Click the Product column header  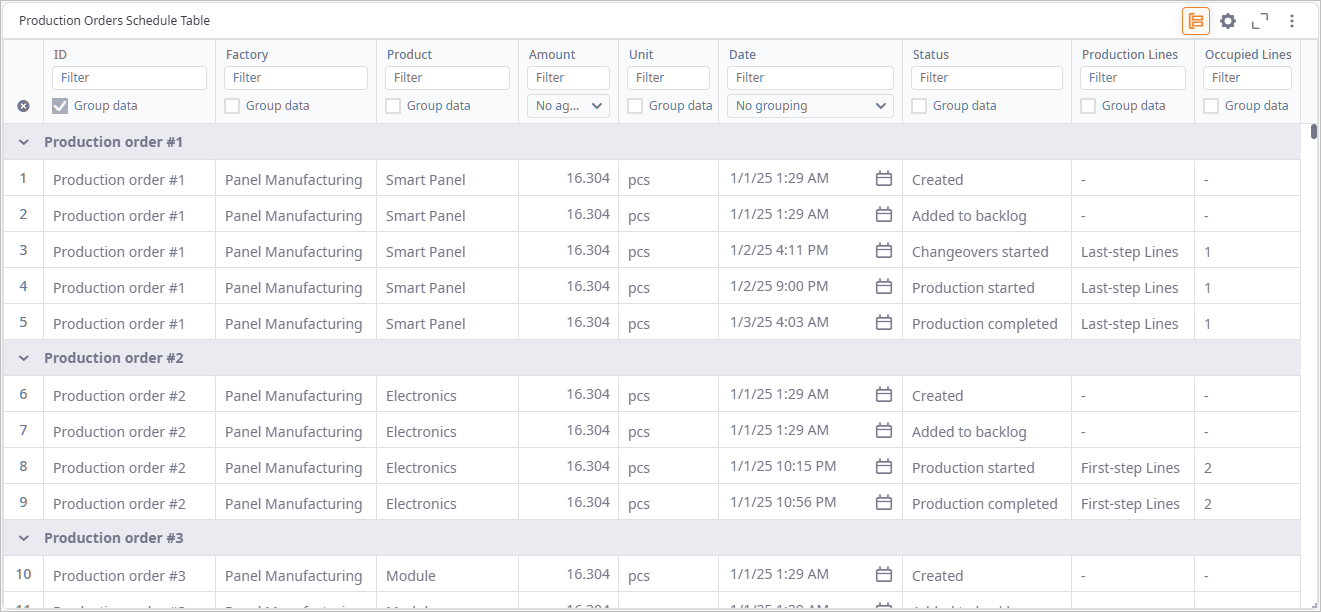coord(409,55)
